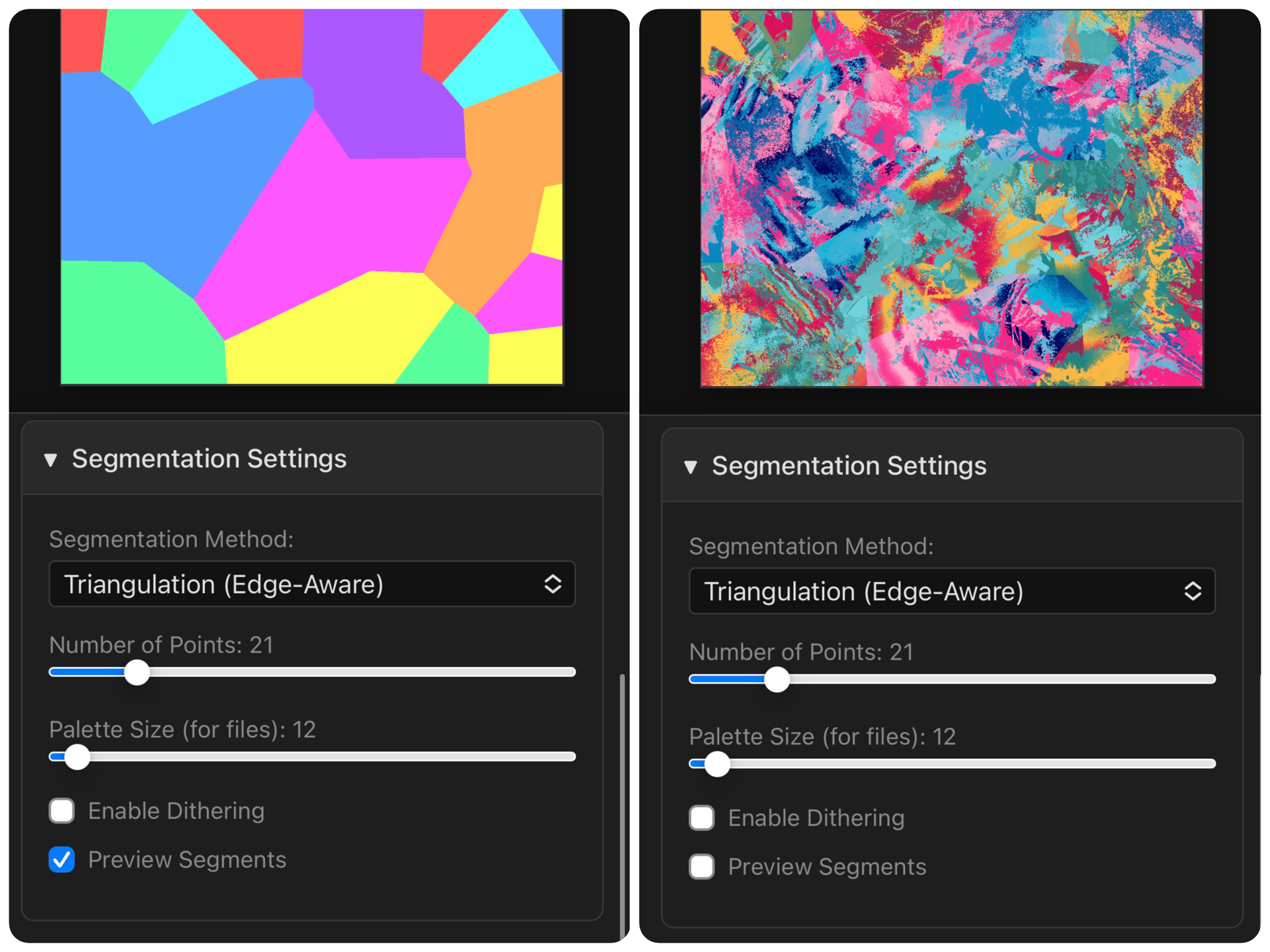Click right Segmentation Settings header title

click(x=849, y=466)
